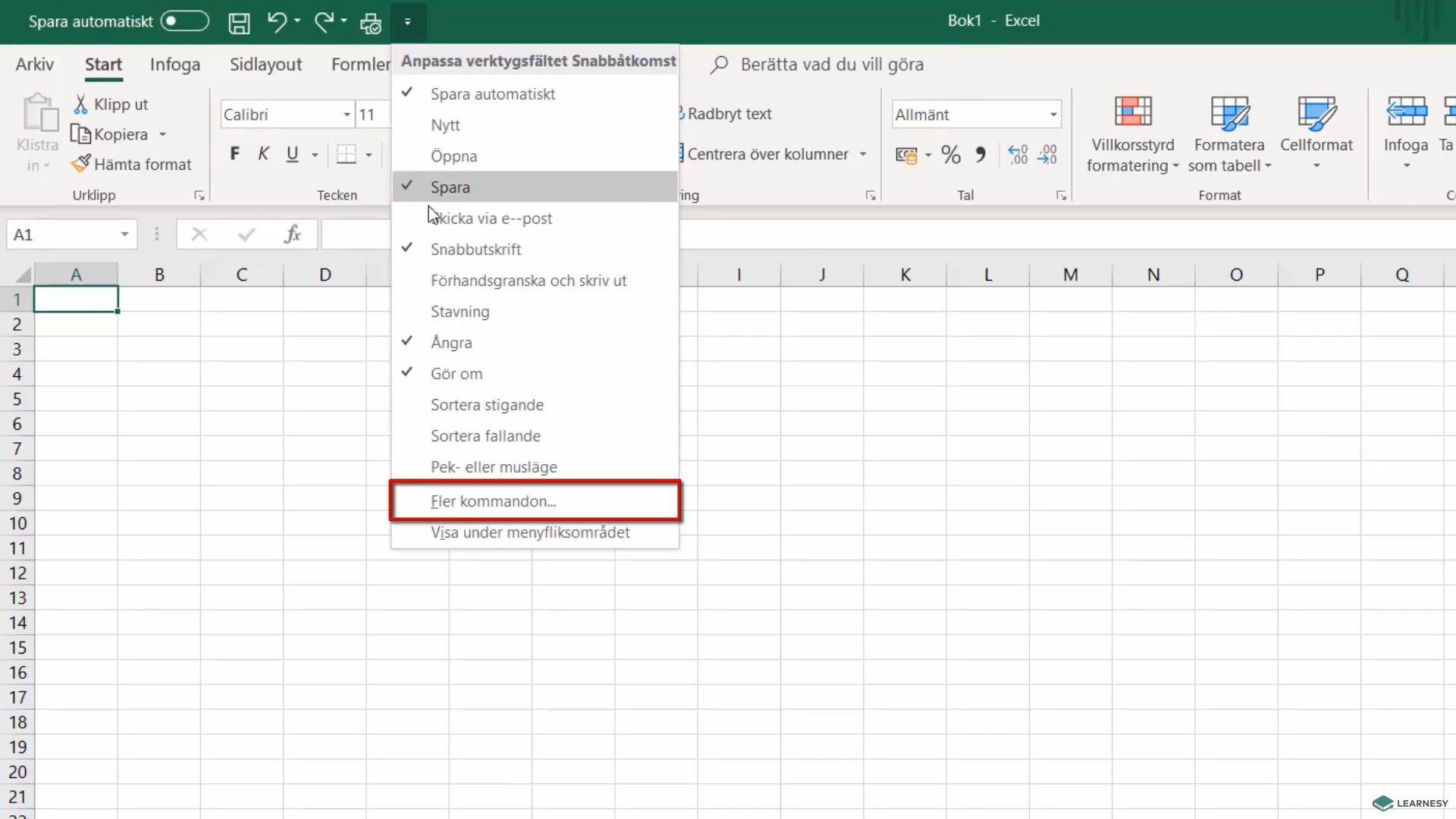Click the Hämta format paintbrush
Viewport: 1456px width, 819px height.
131,165
